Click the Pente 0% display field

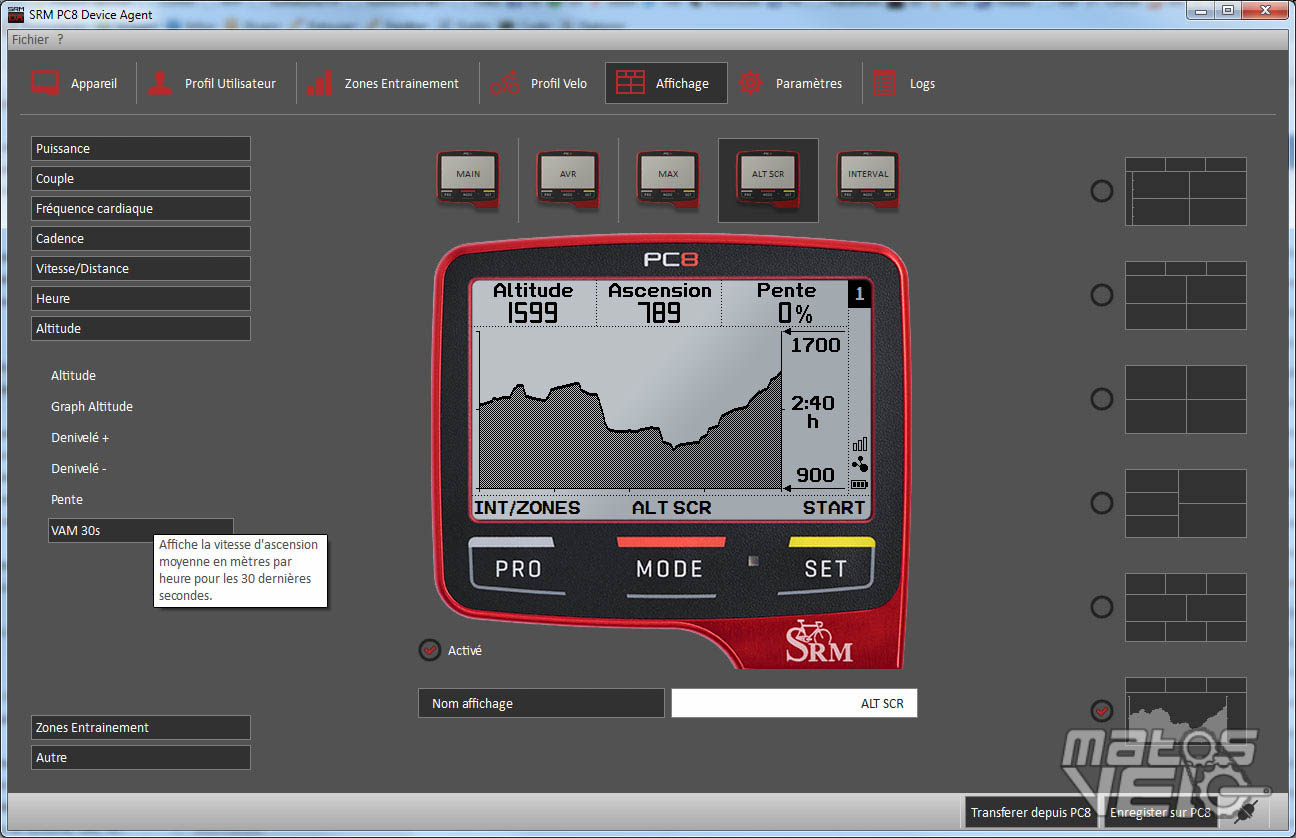[x=786, y=303]
